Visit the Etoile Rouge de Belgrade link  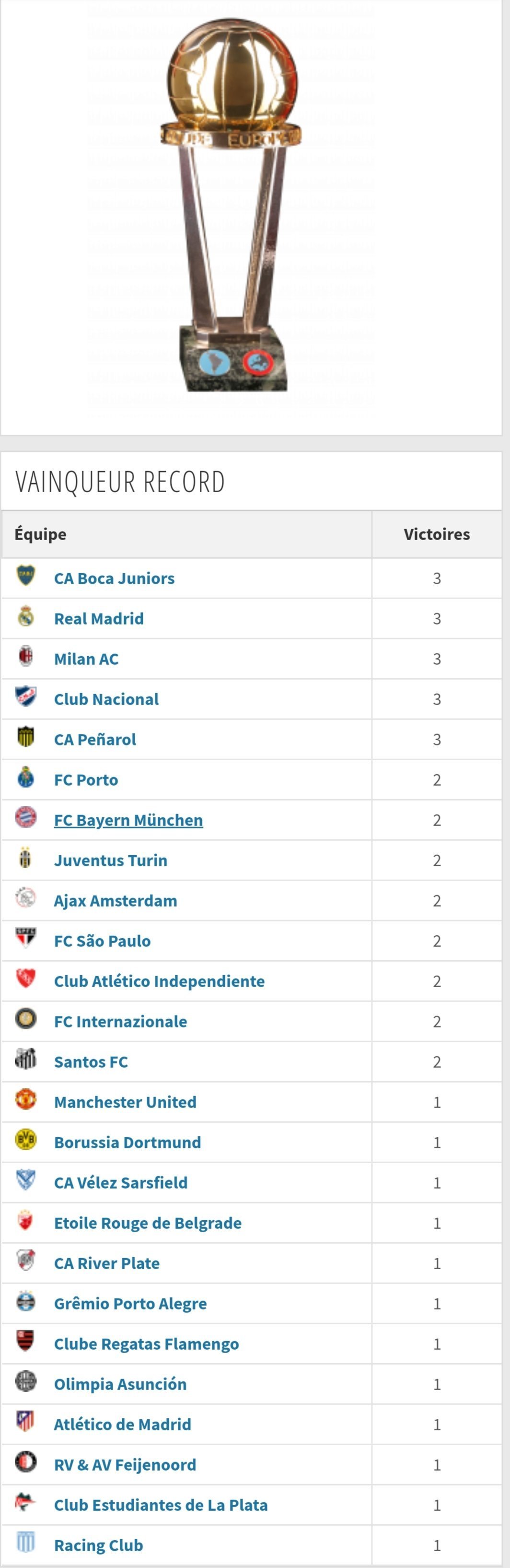click(x=147, y=1223)
